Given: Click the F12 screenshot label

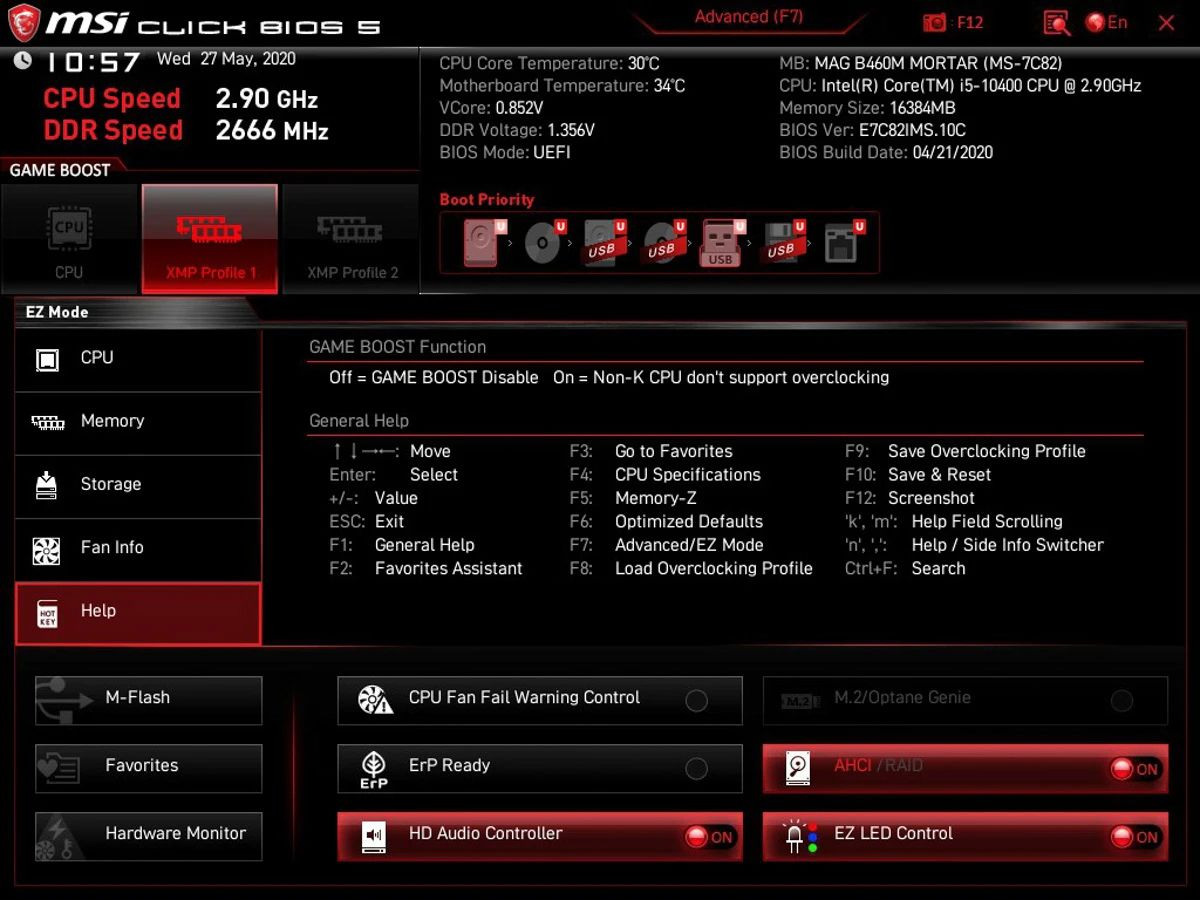Looking at the screenshot, I should (x=970, y=22).
